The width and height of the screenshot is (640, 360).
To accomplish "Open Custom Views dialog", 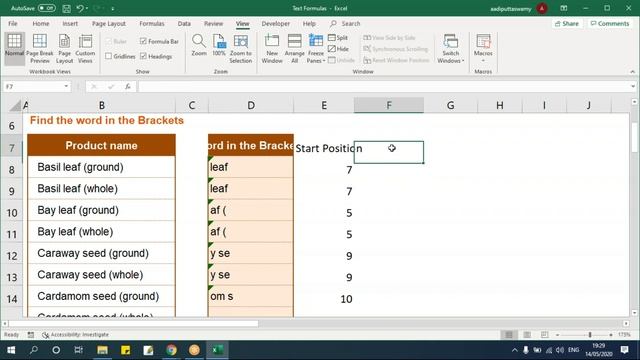I will [85, 49].
